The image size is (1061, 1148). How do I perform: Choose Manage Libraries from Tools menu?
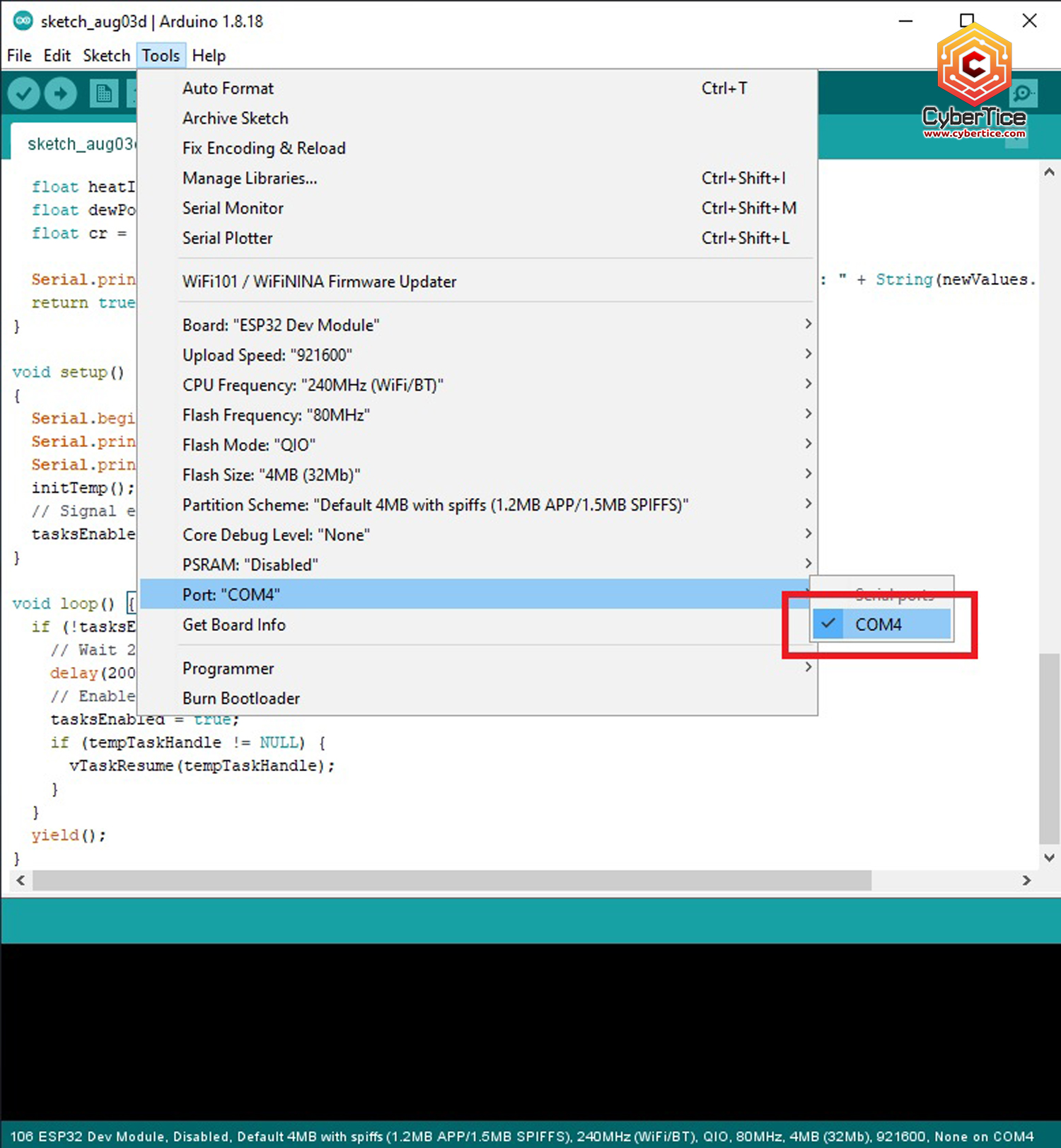pyautogui.click(x=250, y=178)
